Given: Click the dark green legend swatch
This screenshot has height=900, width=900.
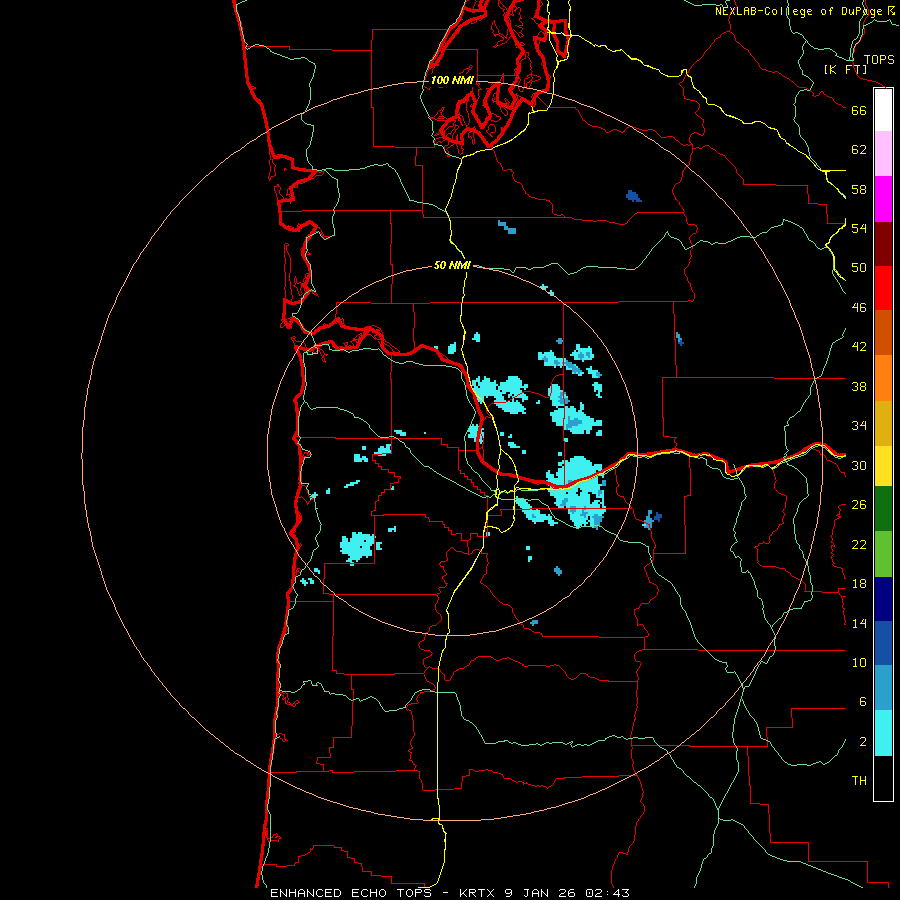Looking at the screenshot, I should (883, 509).
